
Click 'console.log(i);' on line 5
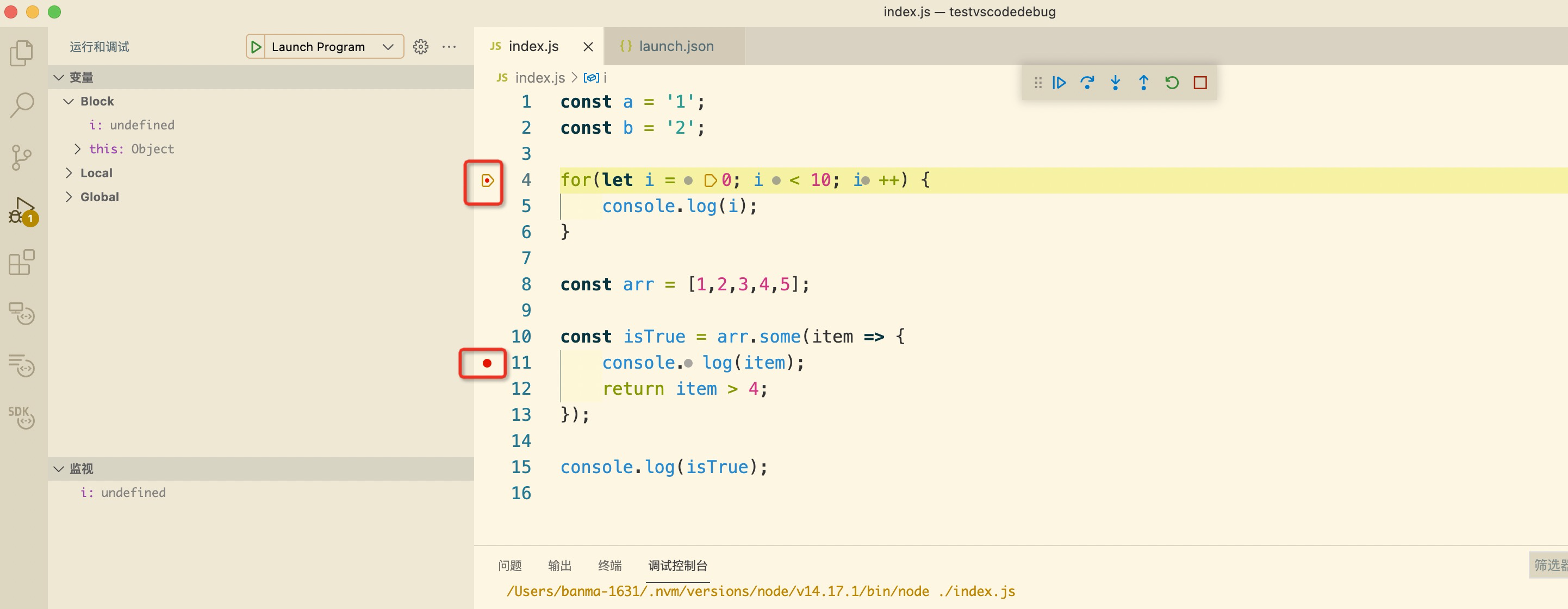coord(680,207)
